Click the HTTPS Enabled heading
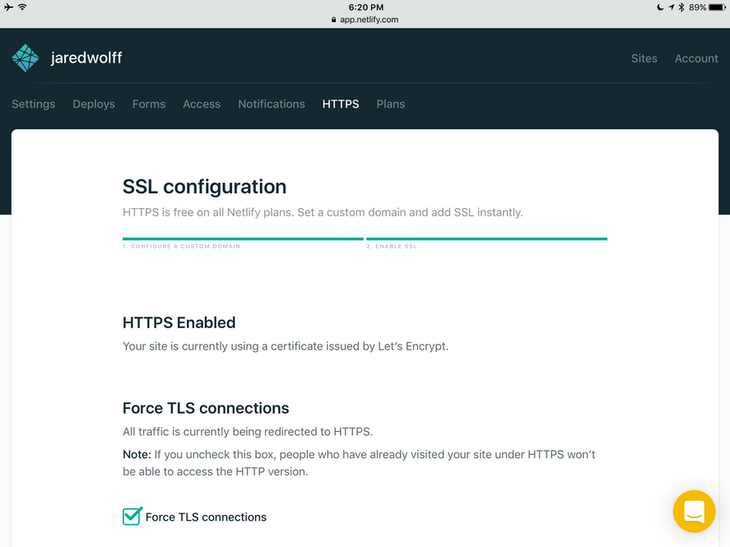This screenshot has height=547, width=730. tap(179, 322)
